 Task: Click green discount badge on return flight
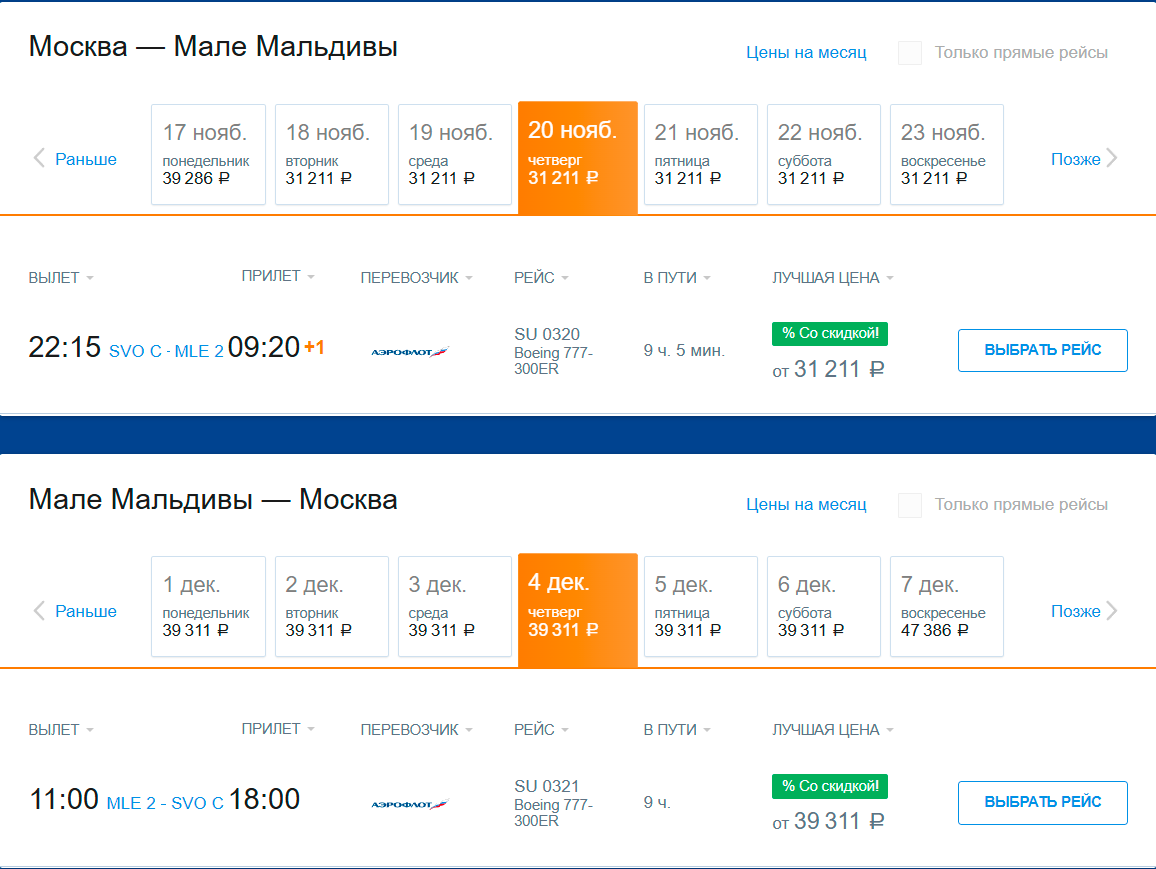coord(830,786)
